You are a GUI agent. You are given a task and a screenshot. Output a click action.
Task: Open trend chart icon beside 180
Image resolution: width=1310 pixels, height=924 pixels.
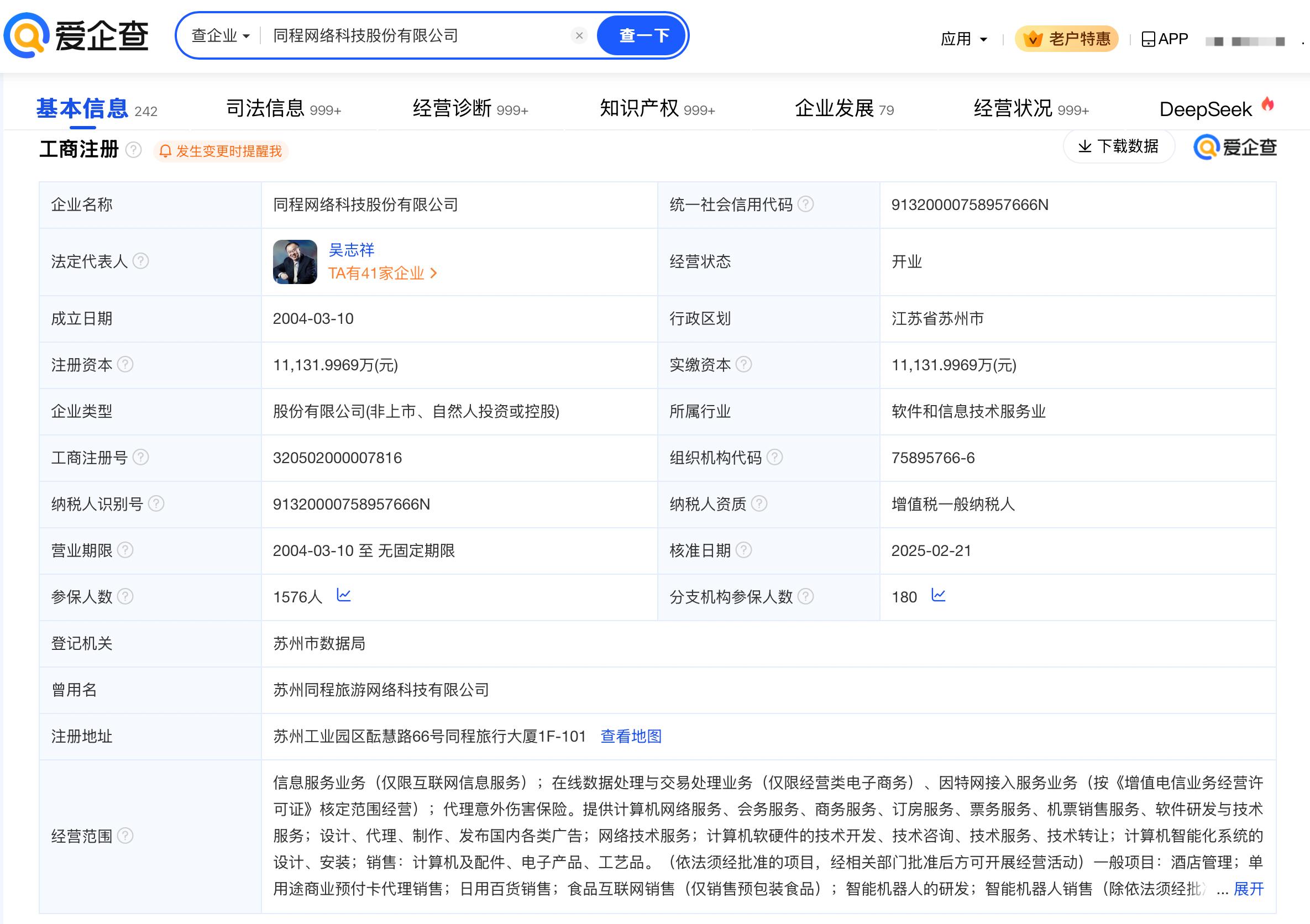(x=938, y=596)
